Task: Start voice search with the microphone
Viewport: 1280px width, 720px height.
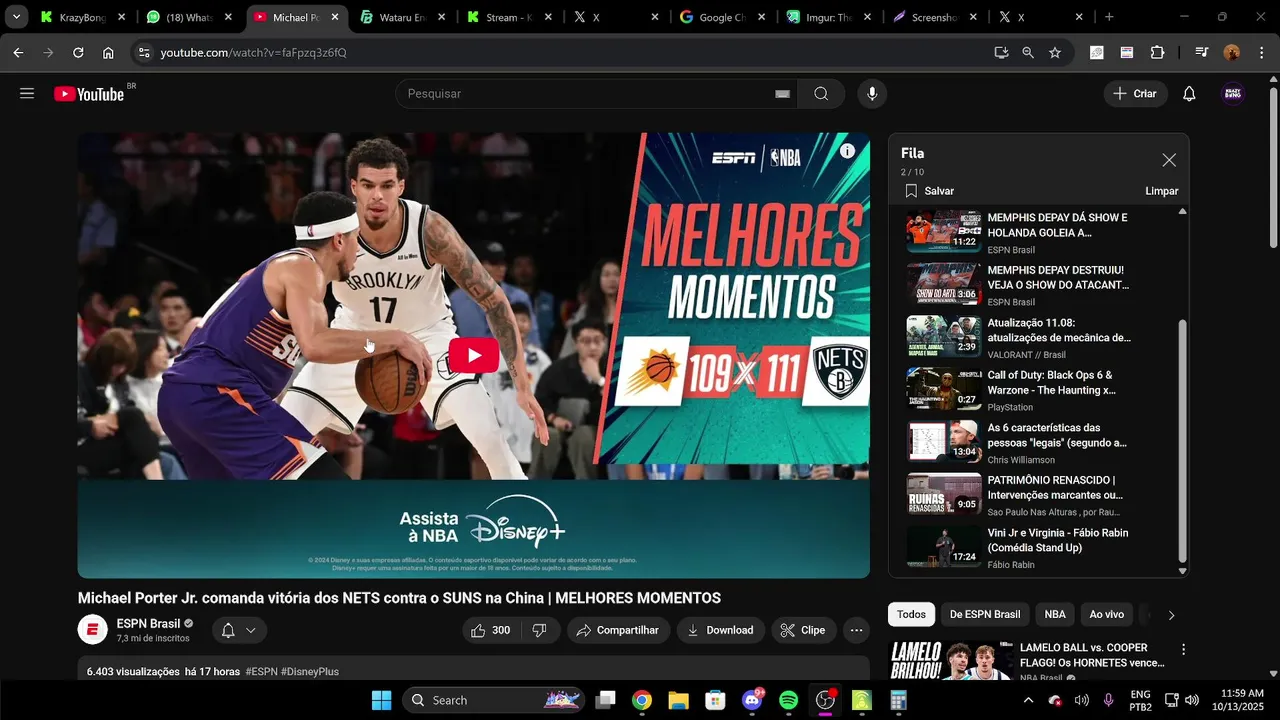Action: [x=872, y=94]
